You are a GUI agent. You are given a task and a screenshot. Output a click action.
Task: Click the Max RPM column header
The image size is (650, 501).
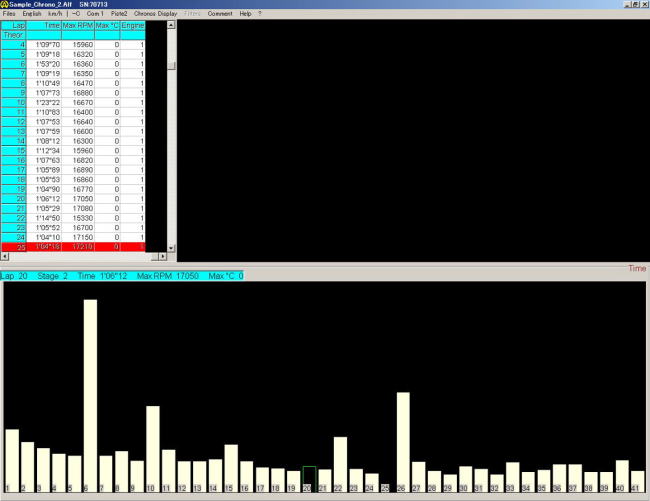[78, 26]
